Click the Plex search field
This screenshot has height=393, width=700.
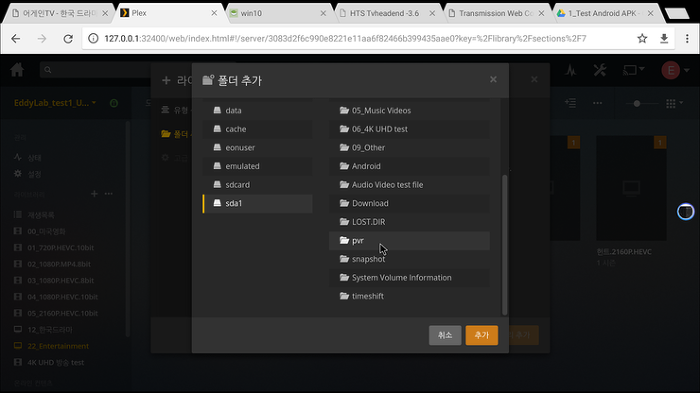(x=96, y=70)
